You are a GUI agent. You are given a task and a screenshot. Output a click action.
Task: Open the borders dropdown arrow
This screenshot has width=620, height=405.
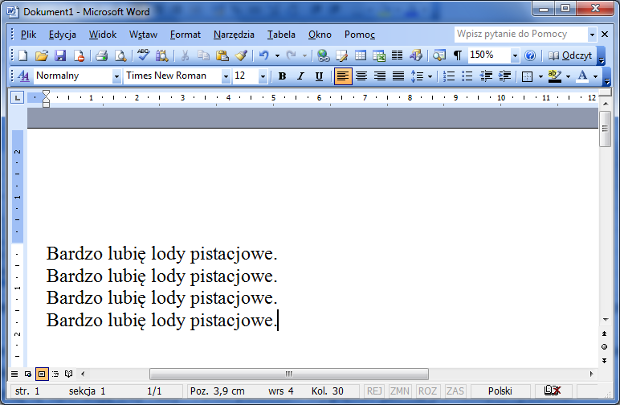click(x=541, y=76)
